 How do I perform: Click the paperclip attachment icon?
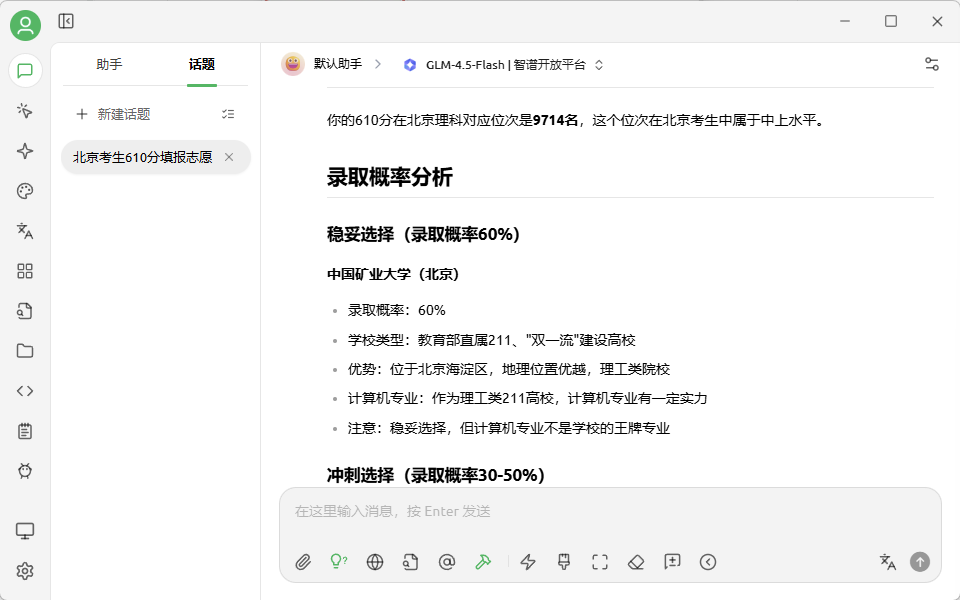click(303, 561)
